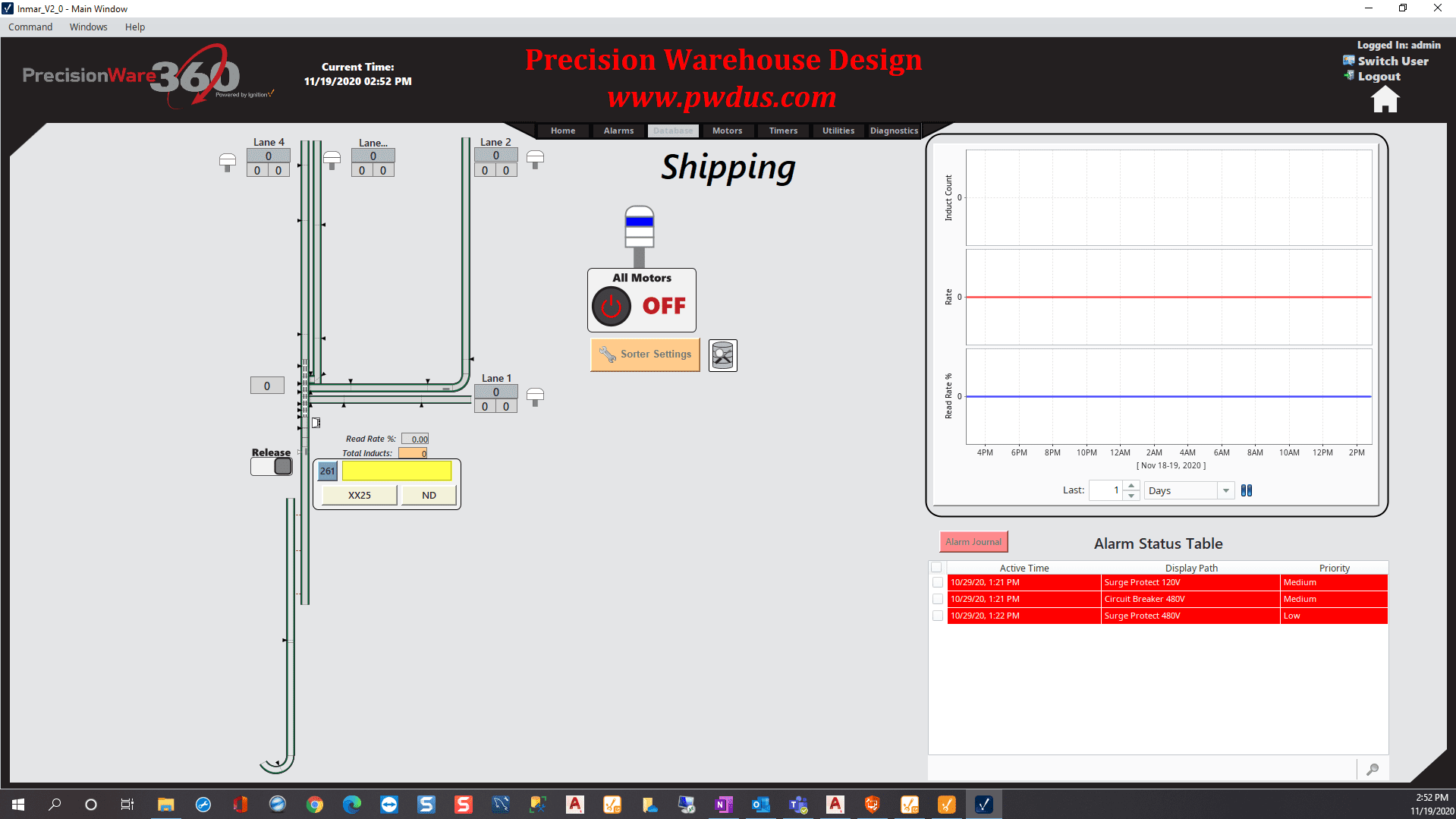Viewport: 1456px width, 819px height.
Task: Open File Explorer from taskbar
Action: pyautogui.click(x=165, y=805)
